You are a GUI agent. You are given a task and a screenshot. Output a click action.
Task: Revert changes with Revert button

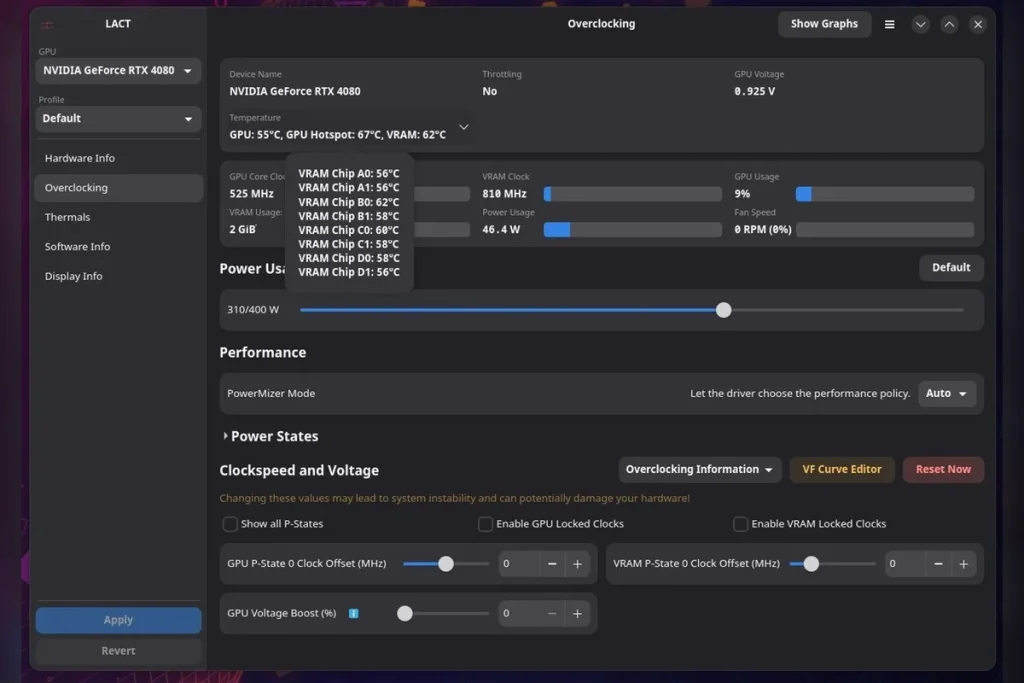[118, 650]
